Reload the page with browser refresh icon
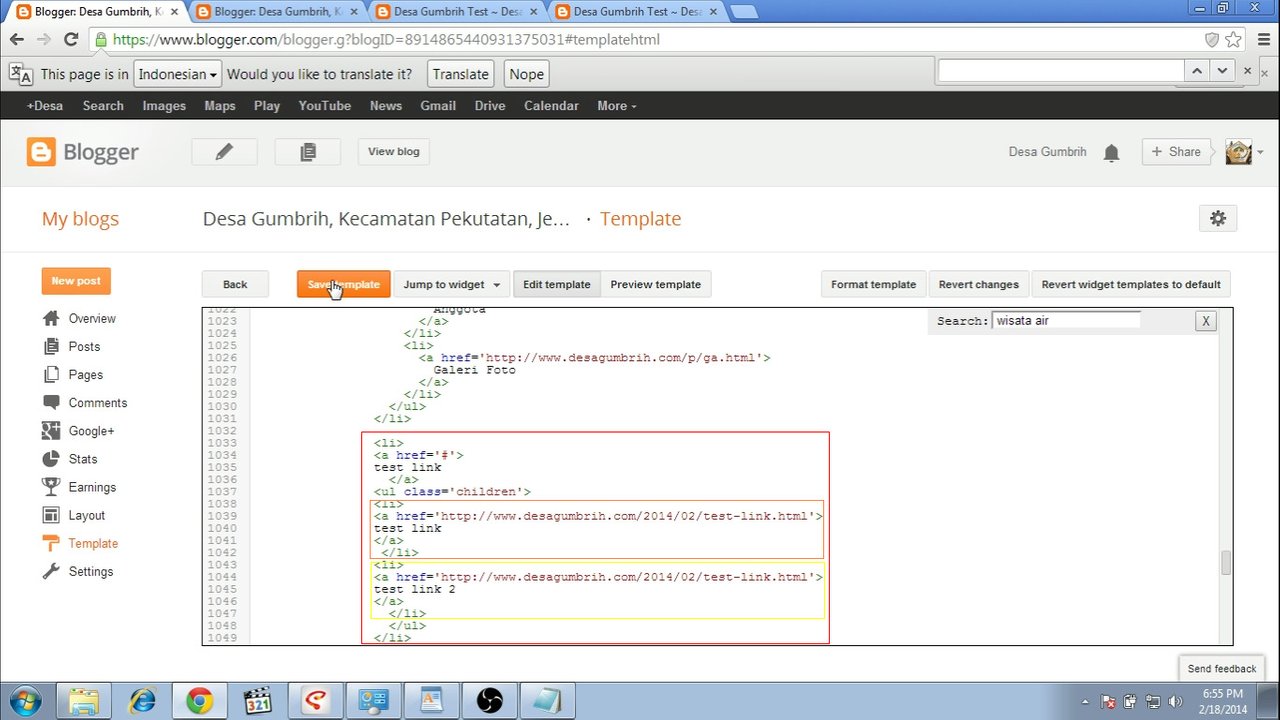Viewport: 1280px width, 720px height. pos(70,40)
